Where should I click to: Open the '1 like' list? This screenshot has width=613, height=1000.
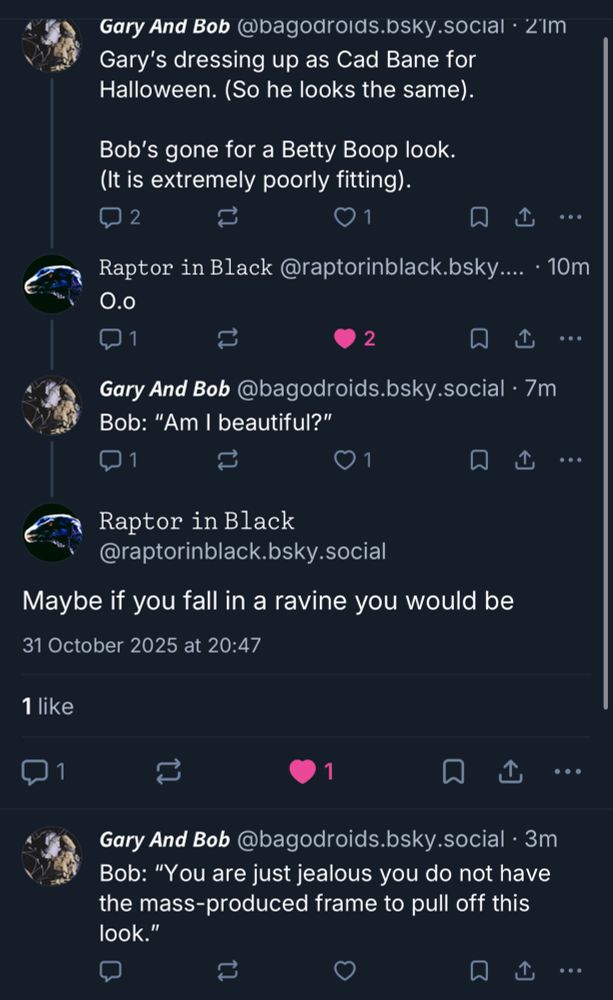pos(48,706)
